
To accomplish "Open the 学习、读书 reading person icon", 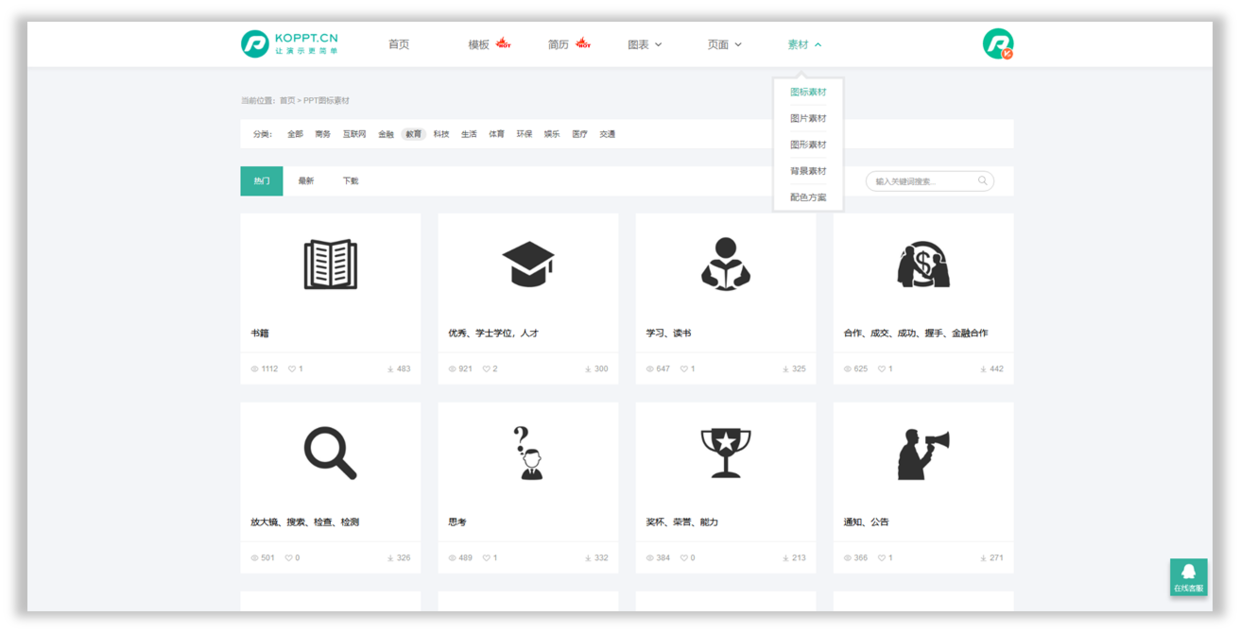I will 725,264.
